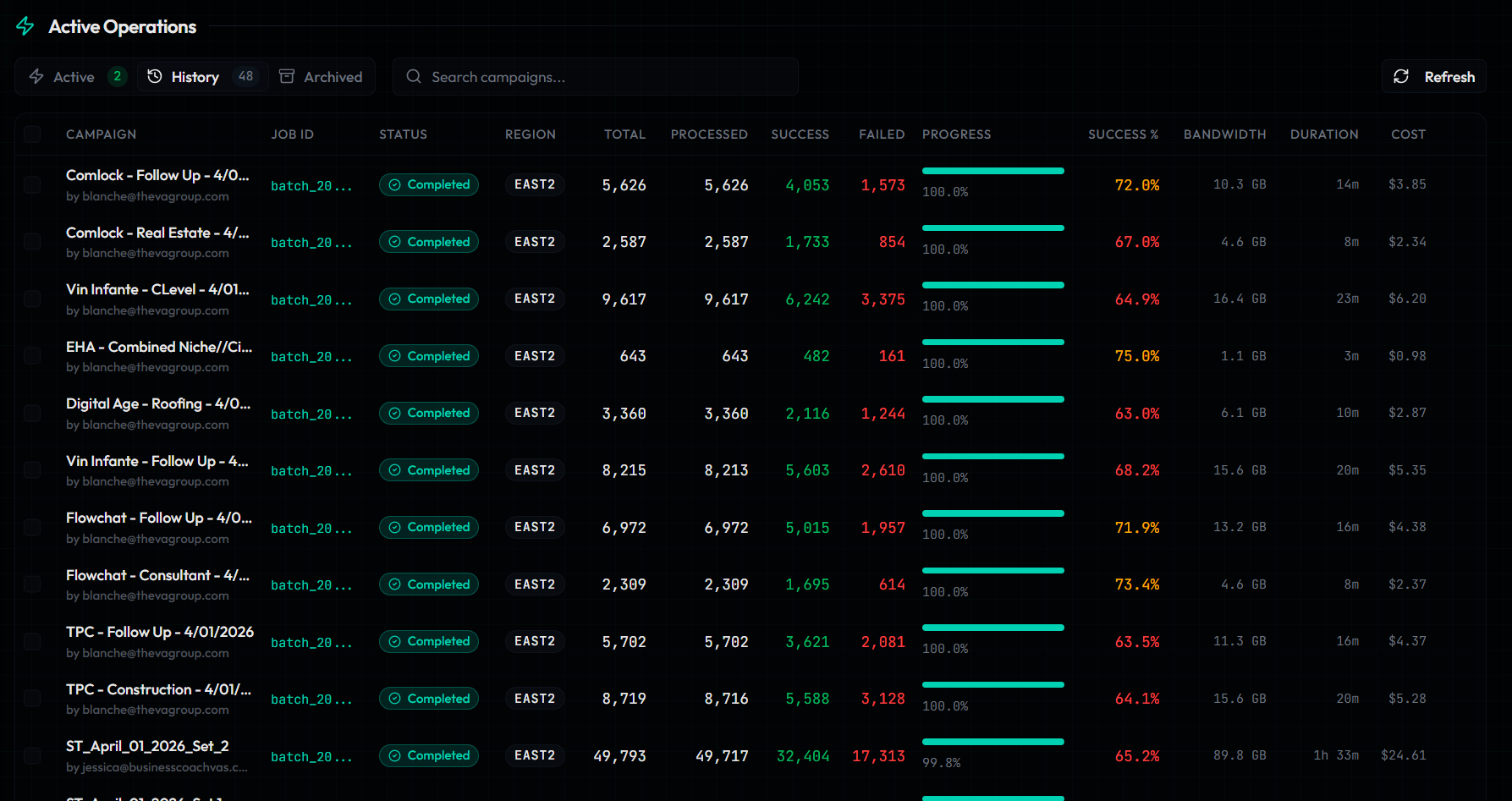Click the checkmark icon in Comlock Follow Up's Completed badge

coord(394,184)
